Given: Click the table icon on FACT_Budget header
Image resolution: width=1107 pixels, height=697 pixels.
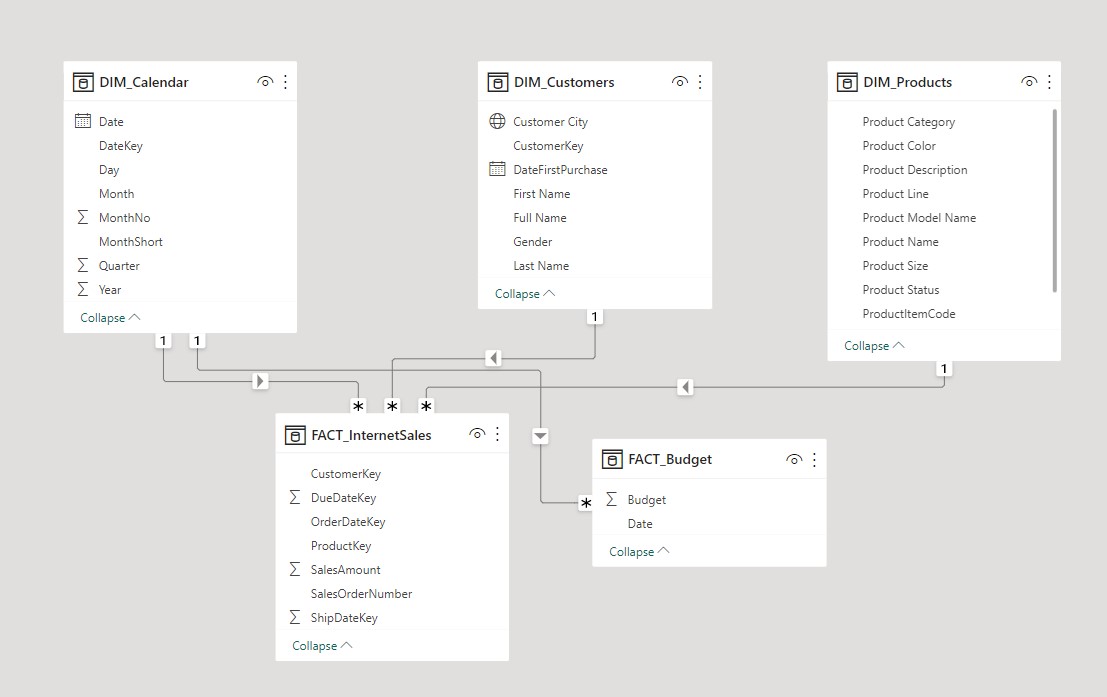Looking at the screenshot, I should [x=613, y=459].
